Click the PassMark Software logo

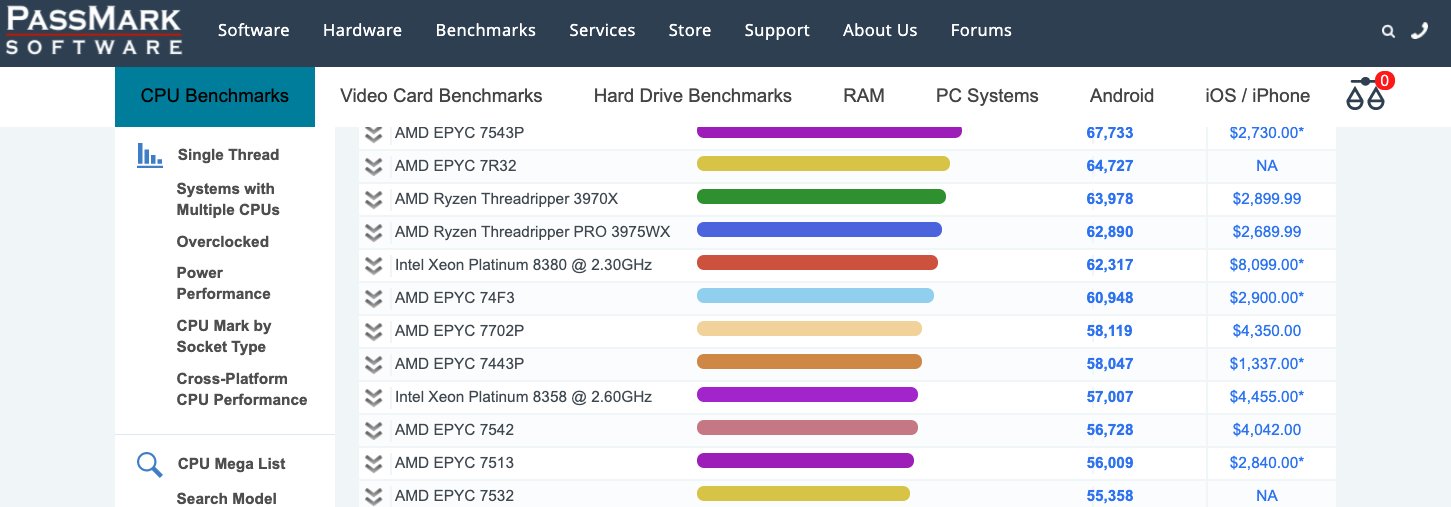94,30
